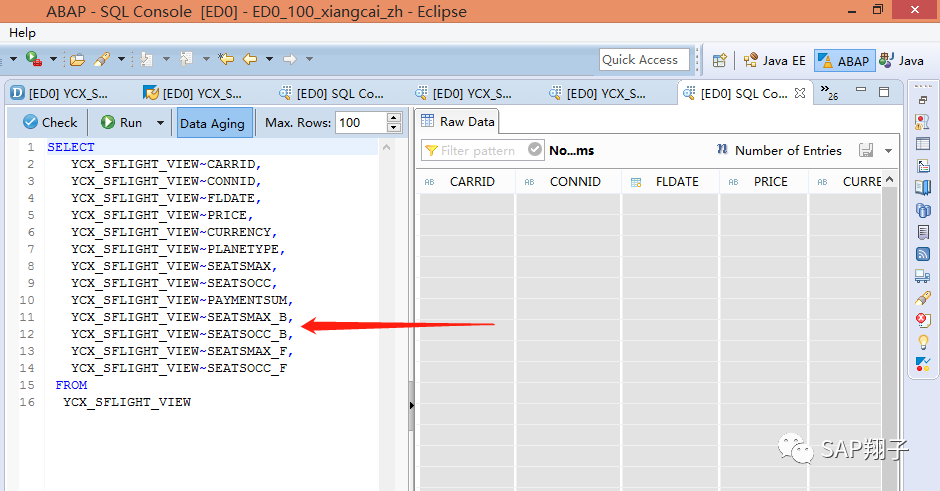Screen dimensions: 940x491
Task: Toggle the Data Aging button
Action: 215,123
